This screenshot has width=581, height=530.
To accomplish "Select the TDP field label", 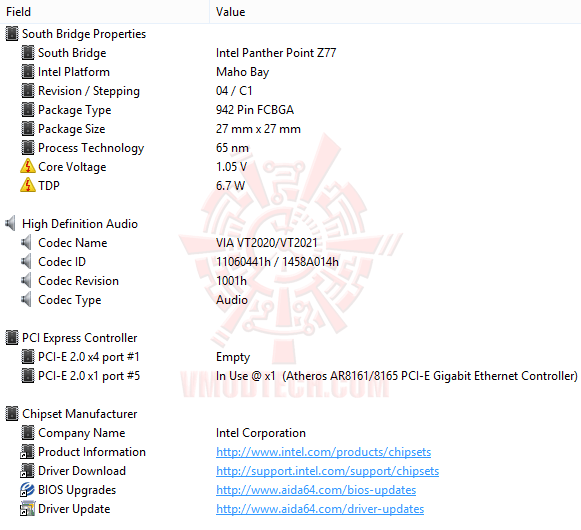I will 49,185.
